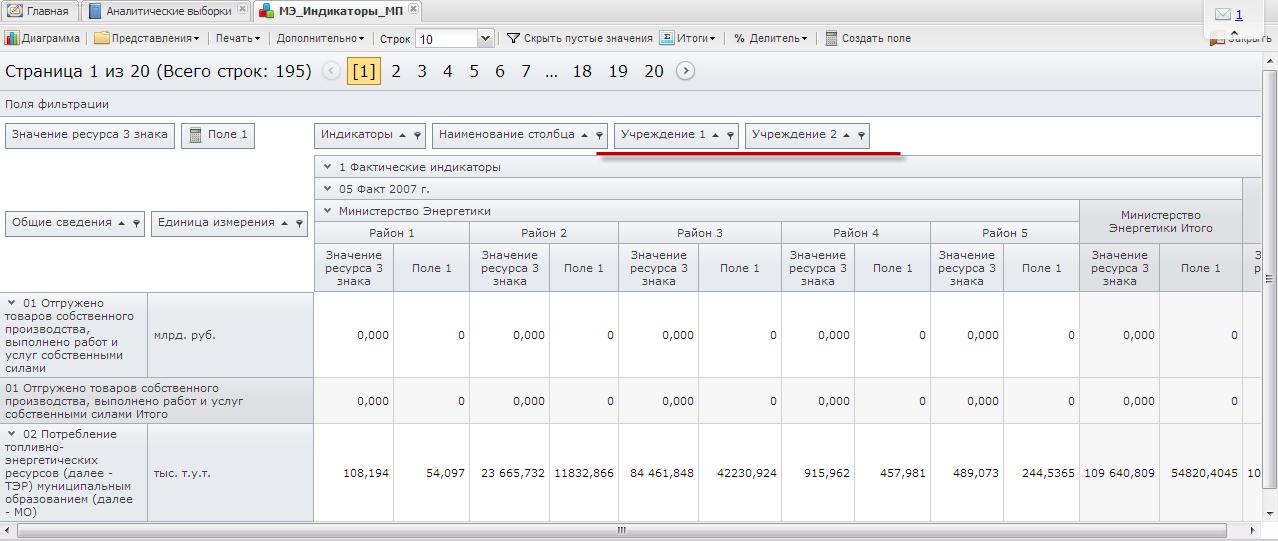The height and width of the screenshot is (541, 1278).
Task: Click Скрыть пустые значения filter button
Action: [580, 38]
